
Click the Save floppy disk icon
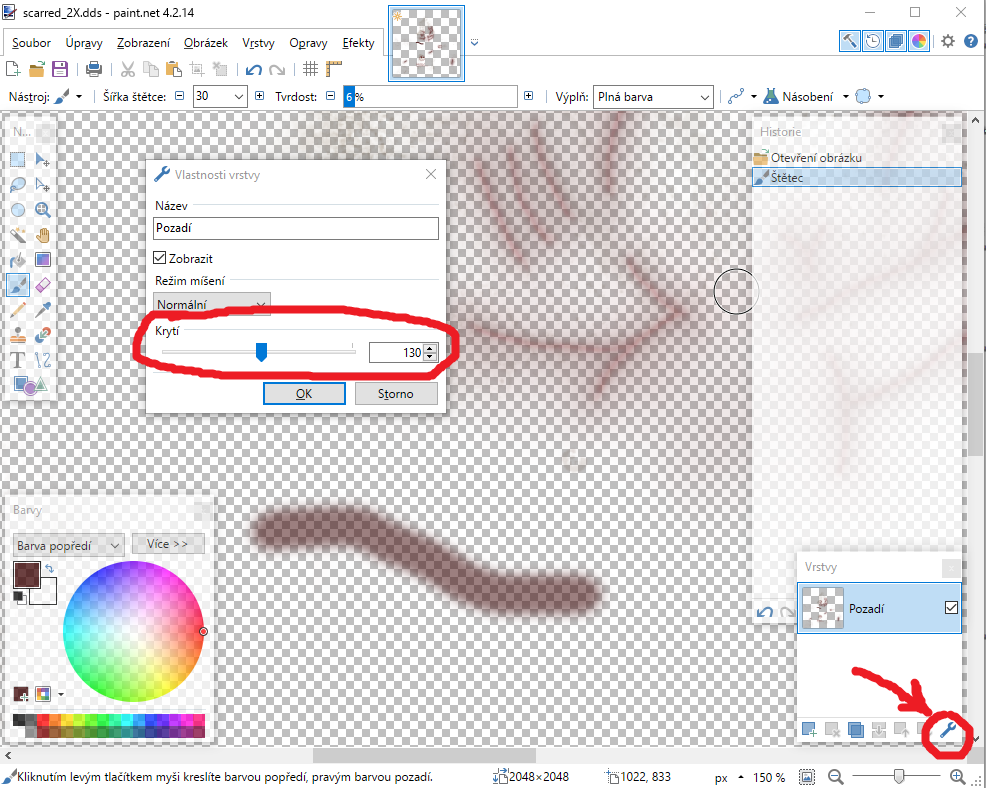click(59, 69)
